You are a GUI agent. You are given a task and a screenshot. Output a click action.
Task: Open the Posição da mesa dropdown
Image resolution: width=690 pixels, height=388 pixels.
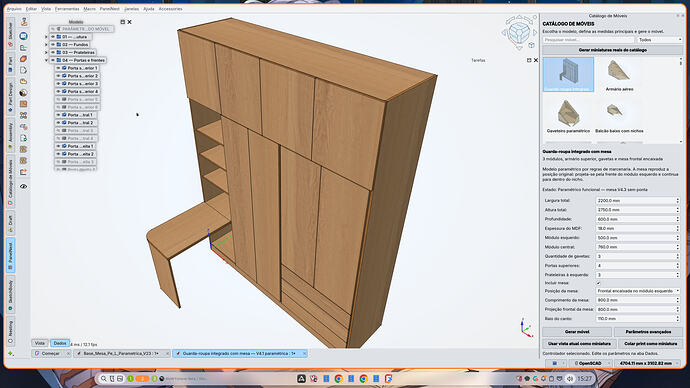click(x=637, y=291)
